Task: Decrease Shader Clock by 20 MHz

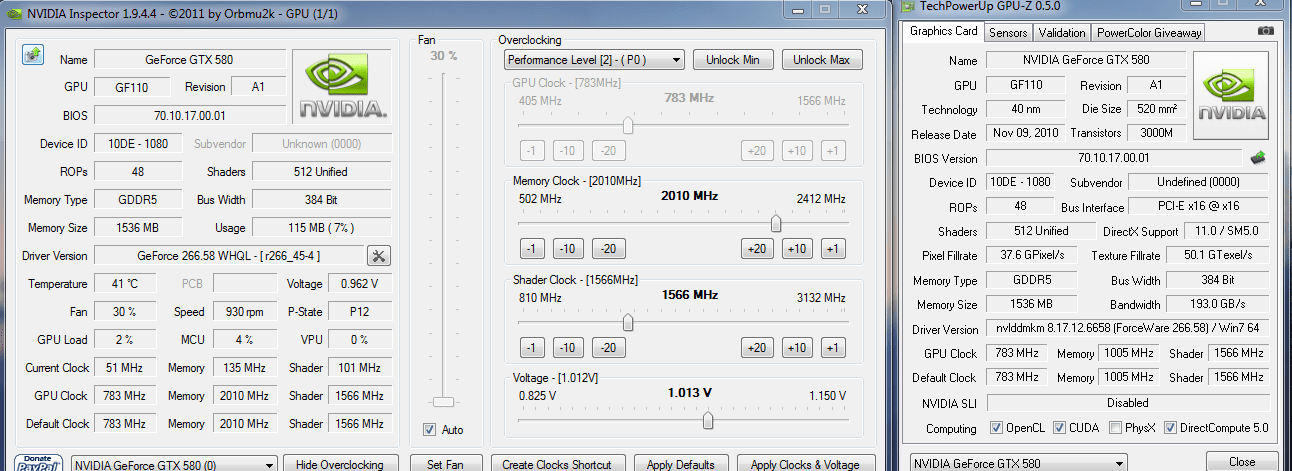Action: coord(608,347)
